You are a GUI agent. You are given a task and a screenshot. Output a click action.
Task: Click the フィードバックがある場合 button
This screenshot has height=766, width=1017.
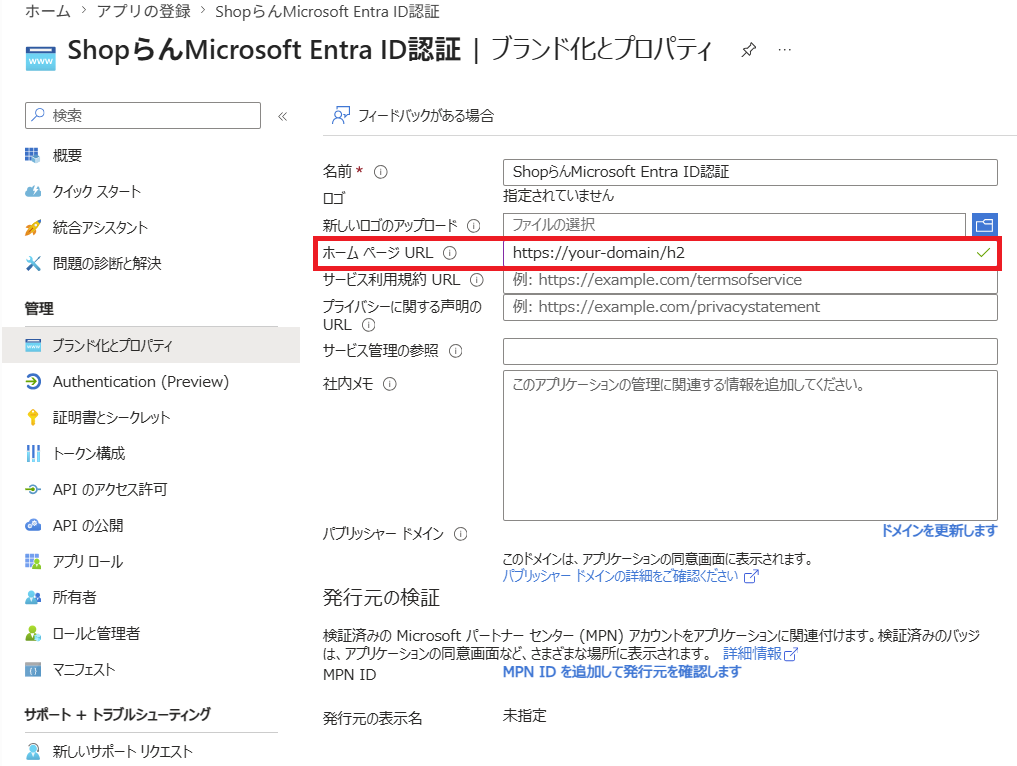pyautogui.click(x=413, y=115)
